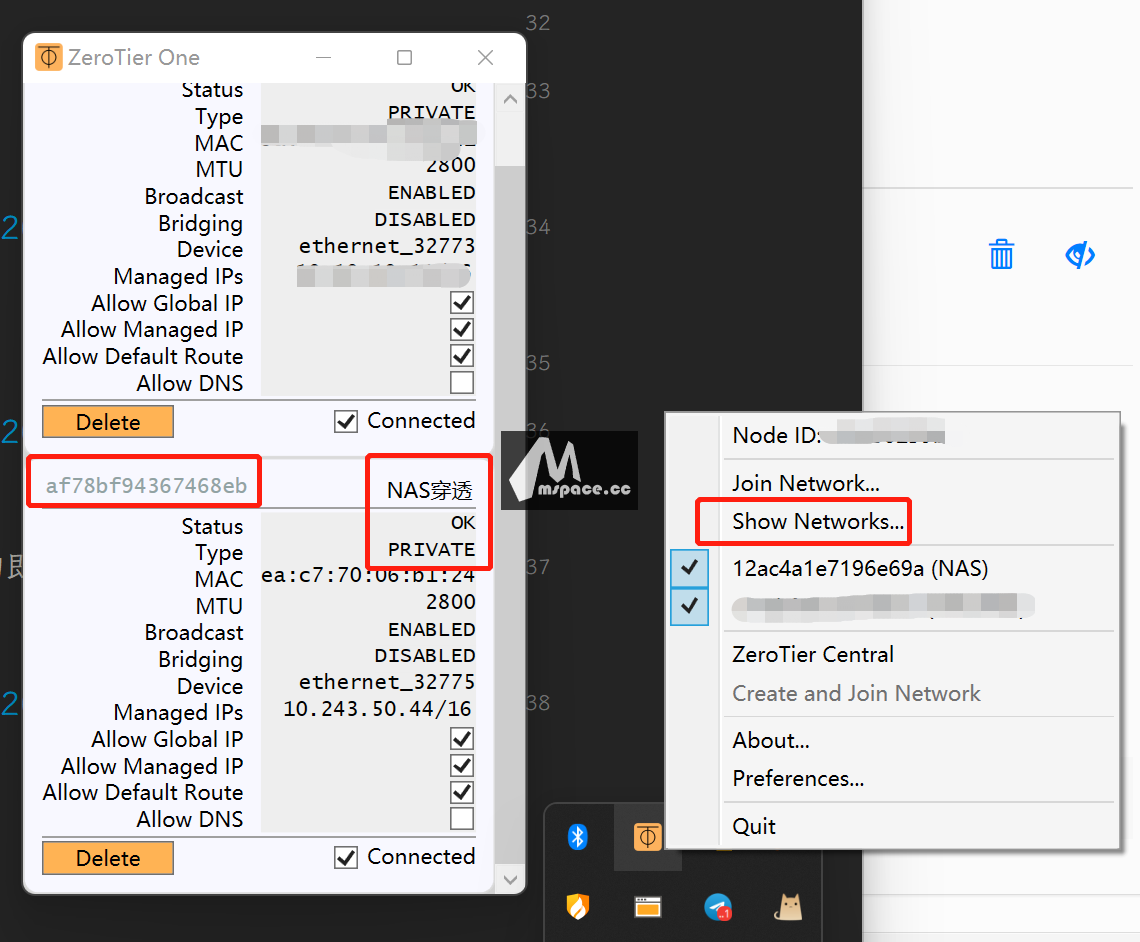The height and width of the screenshot is (942, 1140).
Task: Click the OK status of NAS穿透
Action: [x=463, y=523]
